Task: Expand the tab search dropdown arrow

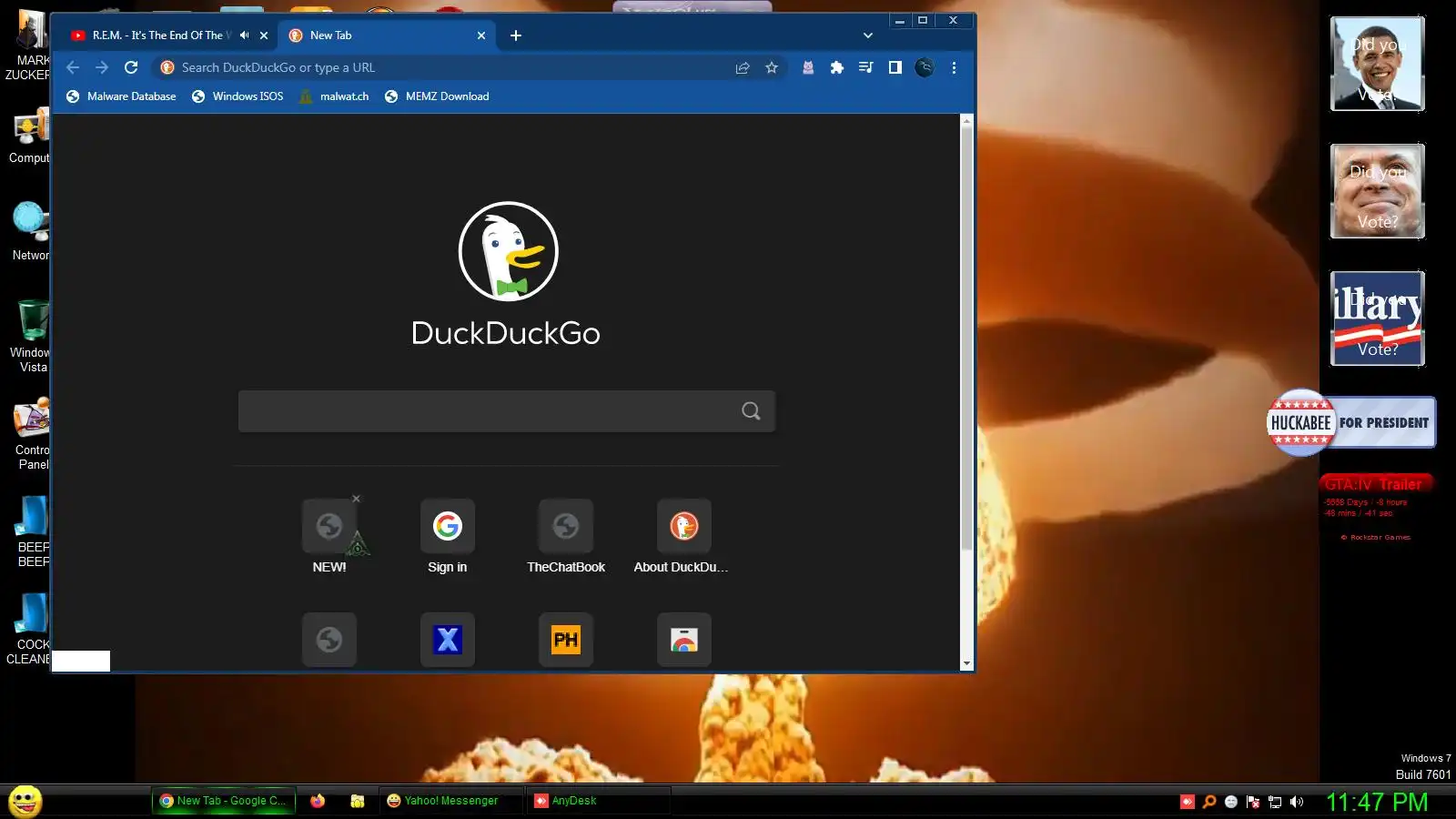Action: pyautogui.click(x=868, y=35)
